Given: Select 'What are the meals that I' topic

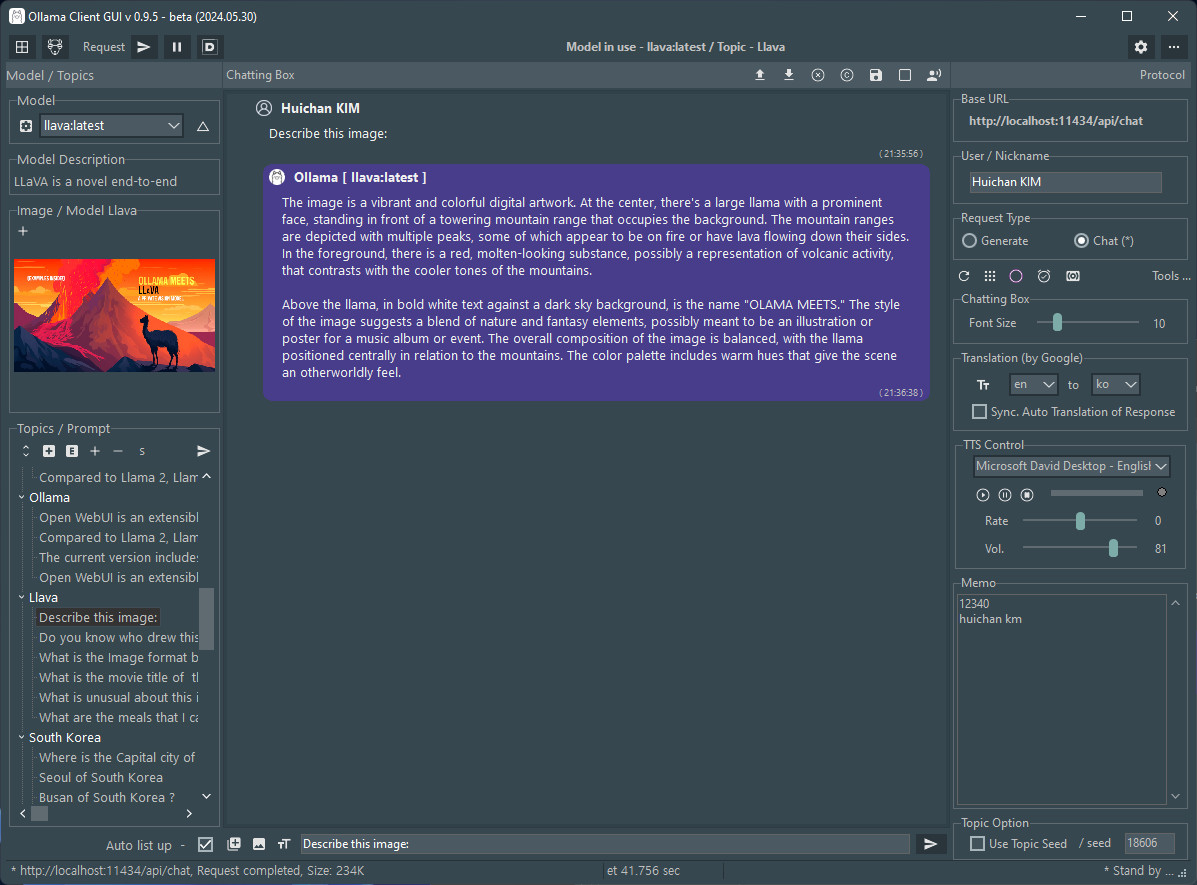Looking at the screenshot, I should coord(118,718).
